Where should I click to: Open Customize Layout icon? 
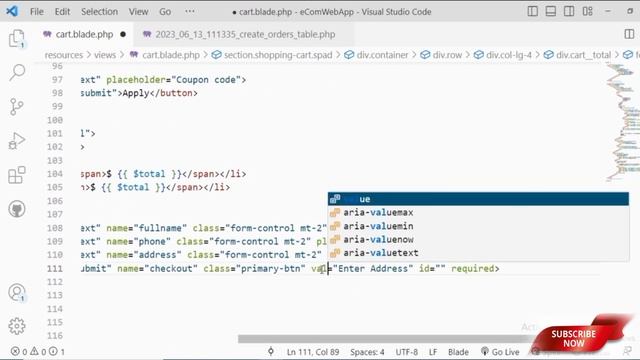[x=587, y=11]
